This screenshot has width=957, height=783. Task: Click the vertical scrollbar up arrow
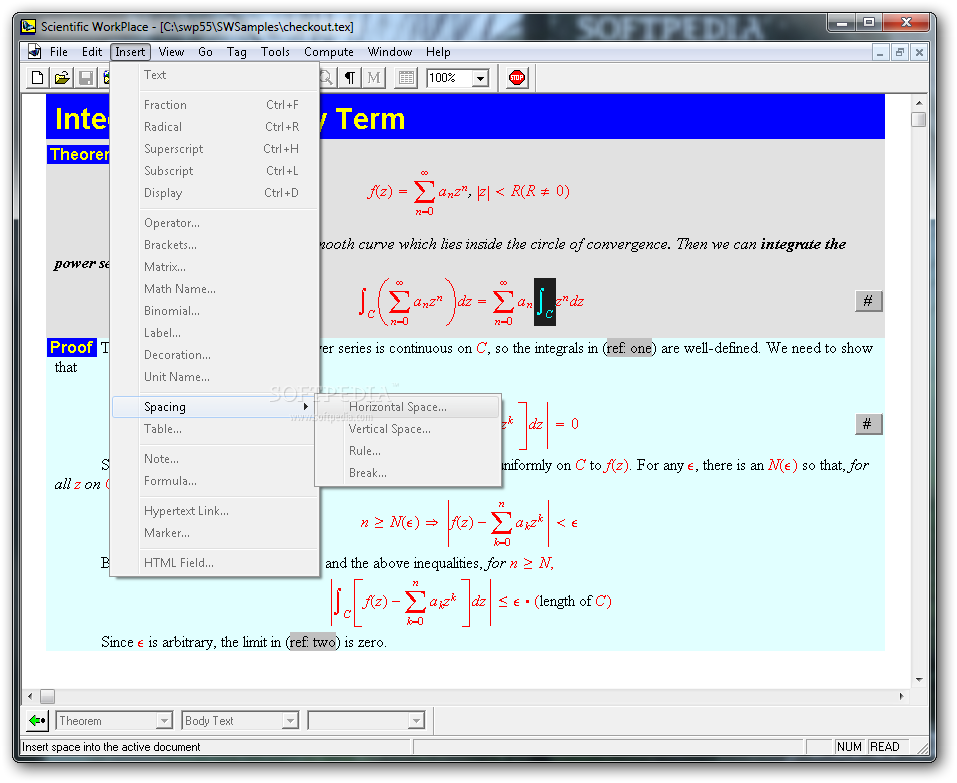point(919,103)
